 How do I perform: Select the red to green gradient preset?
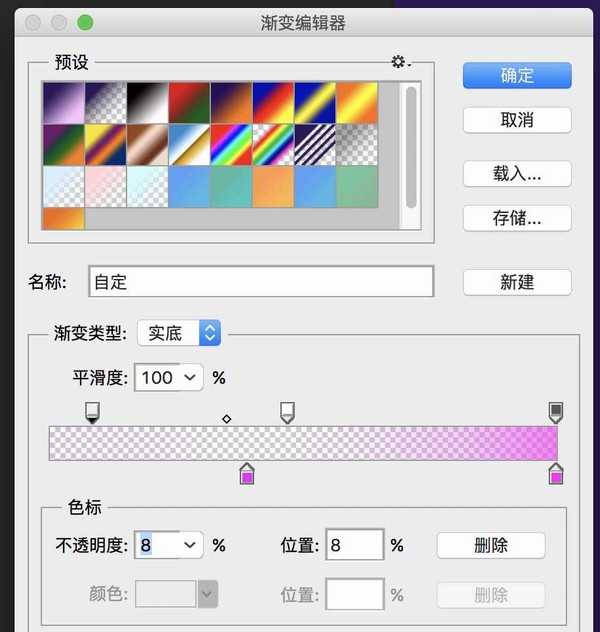189,102
